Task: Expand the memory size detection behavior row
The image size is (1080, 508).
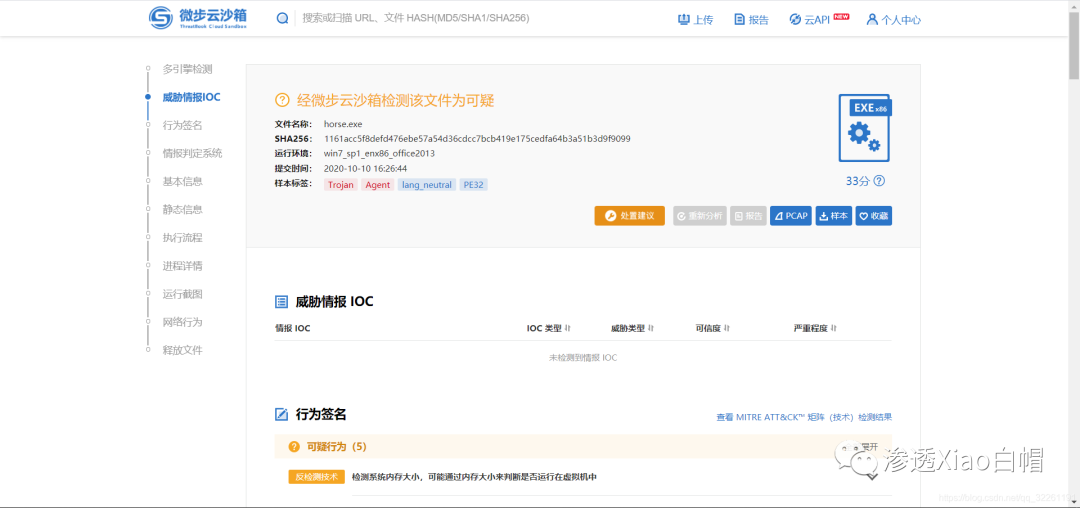Action: coord(873,476)
